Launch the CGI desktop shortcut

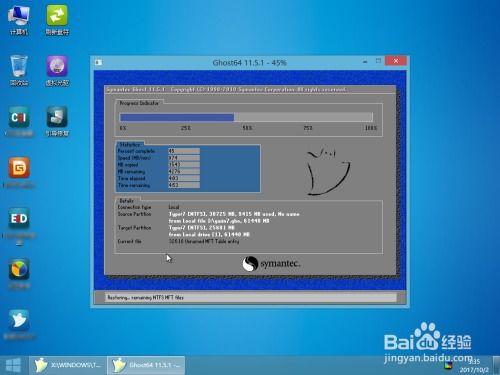point(19,121)
